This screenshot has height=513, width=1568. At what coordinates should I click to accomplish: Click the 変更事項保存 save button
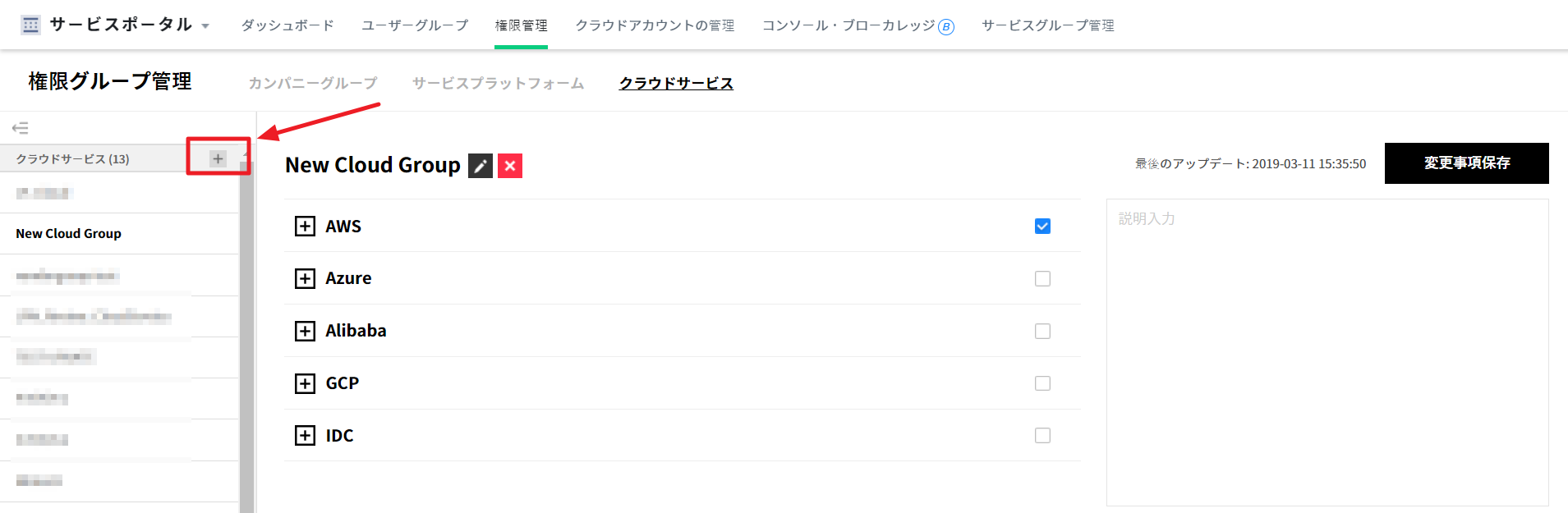1466,163
